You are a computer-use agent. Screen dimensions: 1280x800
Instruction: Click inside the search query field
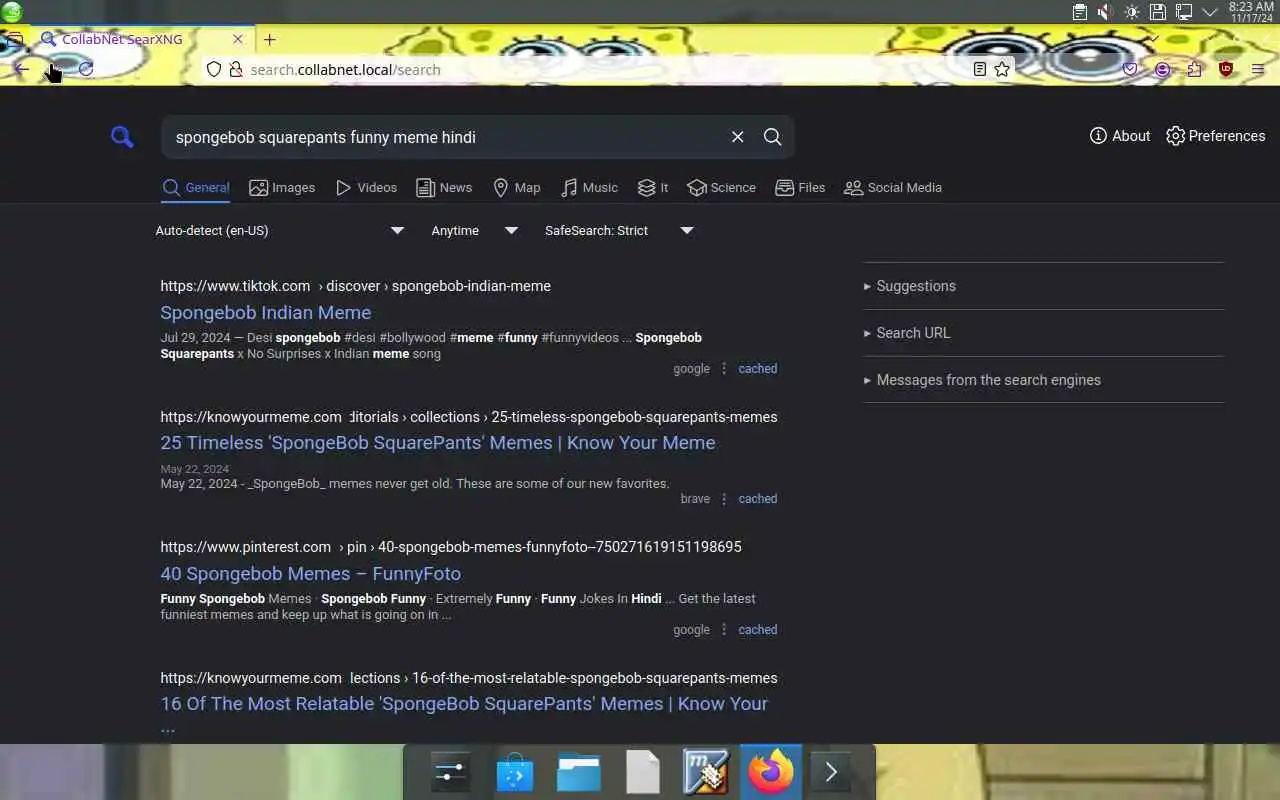pyautogui.click(x=445, y=137)
